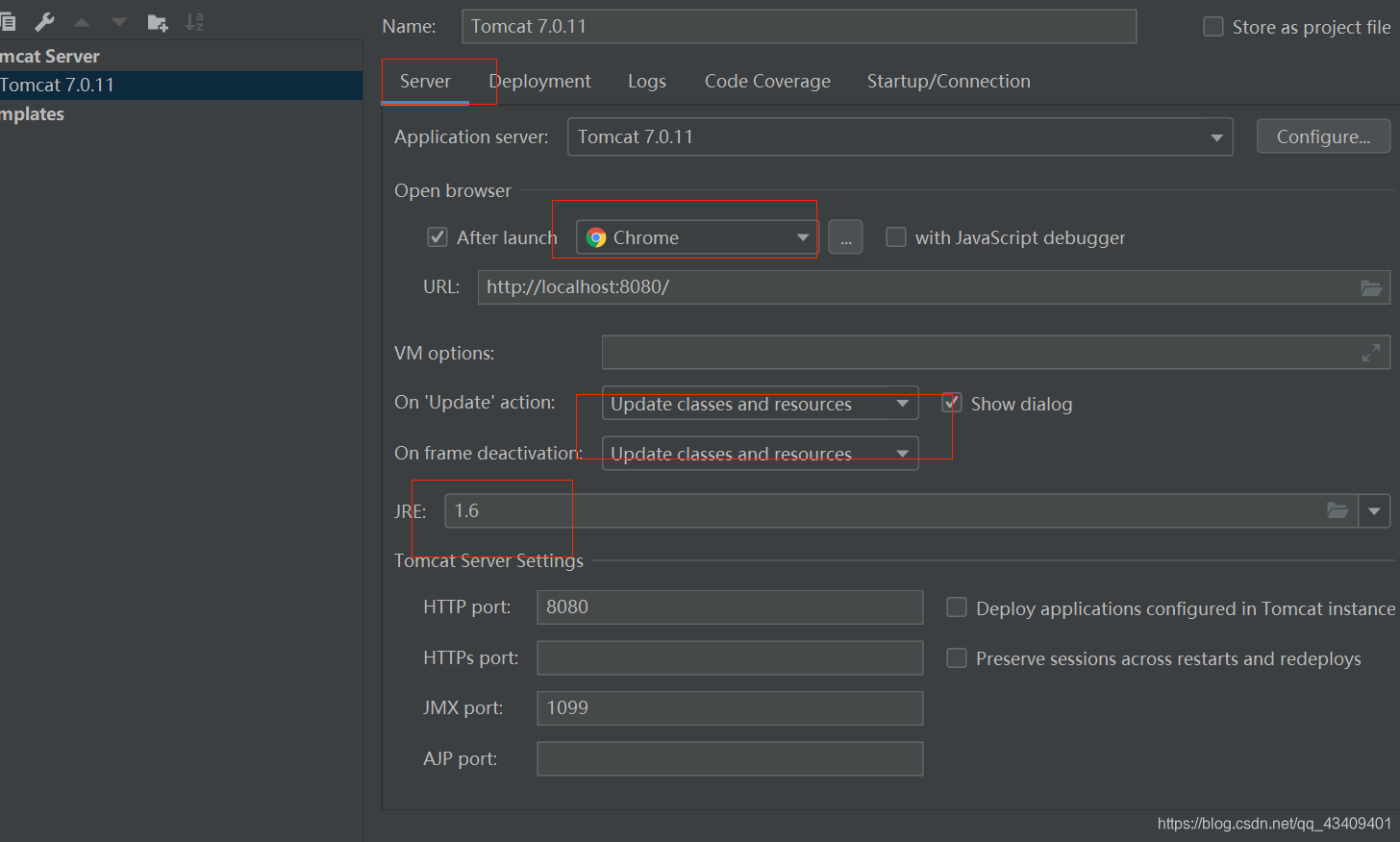Open the Application server dropdown
This screenshot has height=842, width=1400.
(900, 136)
